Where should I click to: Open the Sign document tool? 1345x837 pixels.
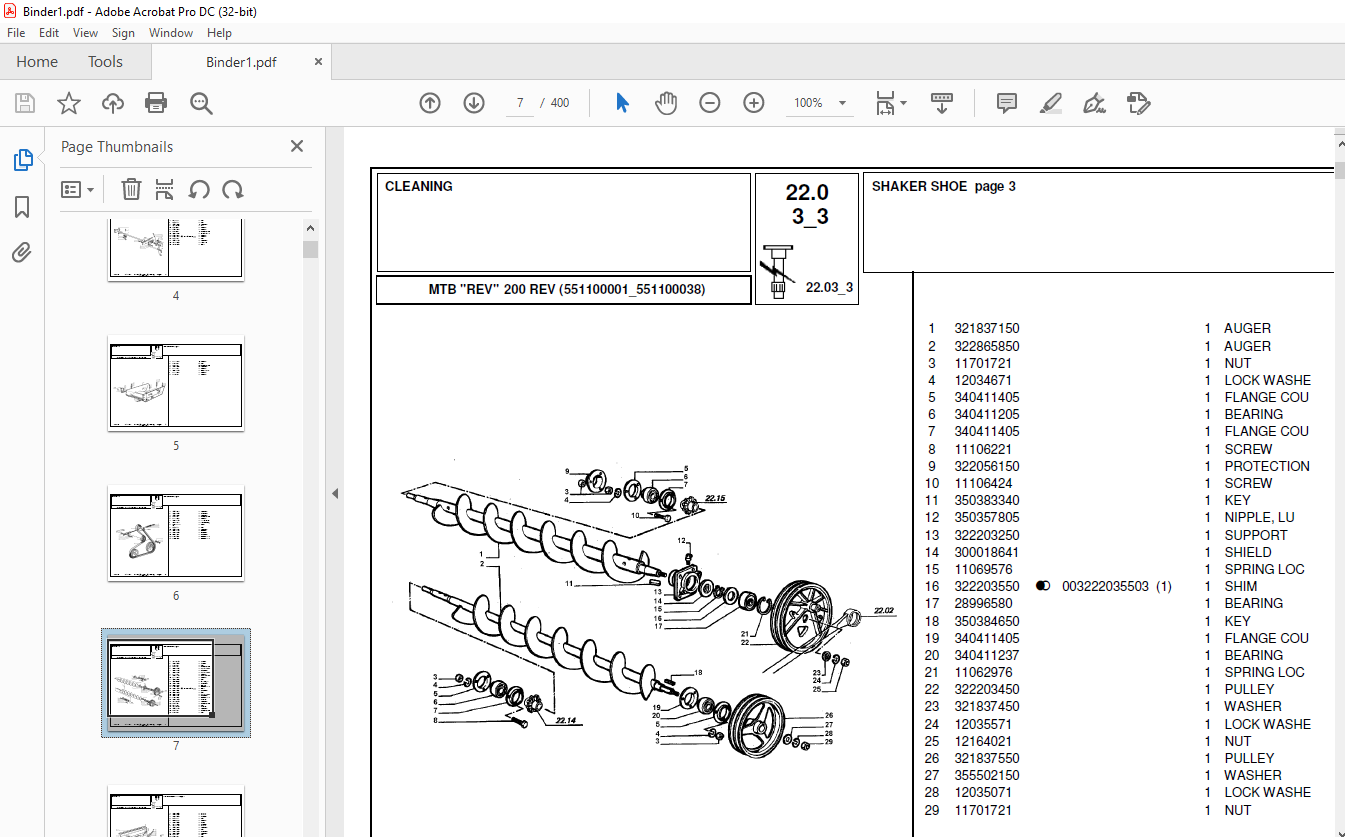click(x=1094, y=103)
